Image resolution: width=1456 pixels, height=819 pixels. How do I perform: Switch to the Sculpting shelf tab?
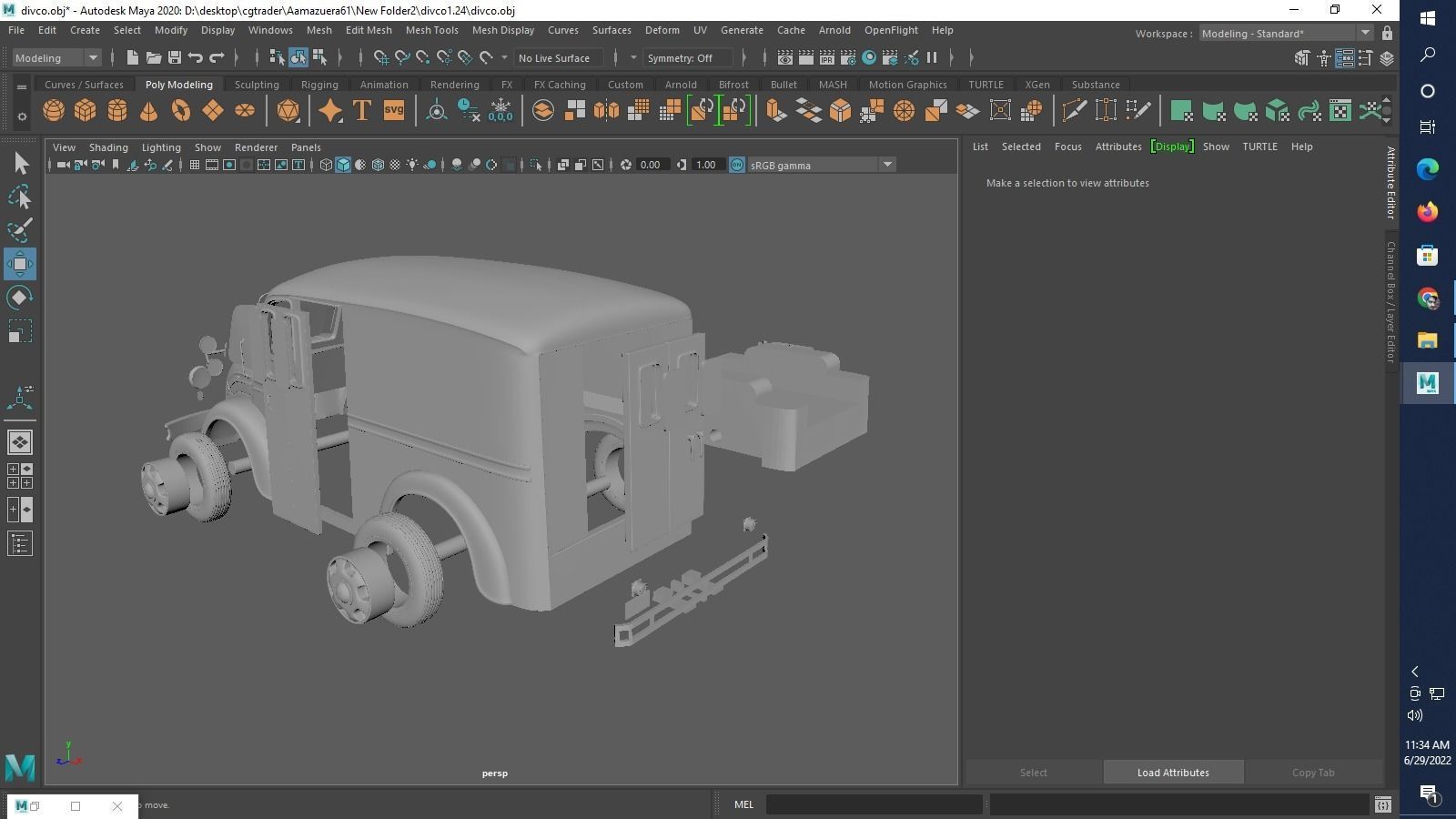coord(257,85)
